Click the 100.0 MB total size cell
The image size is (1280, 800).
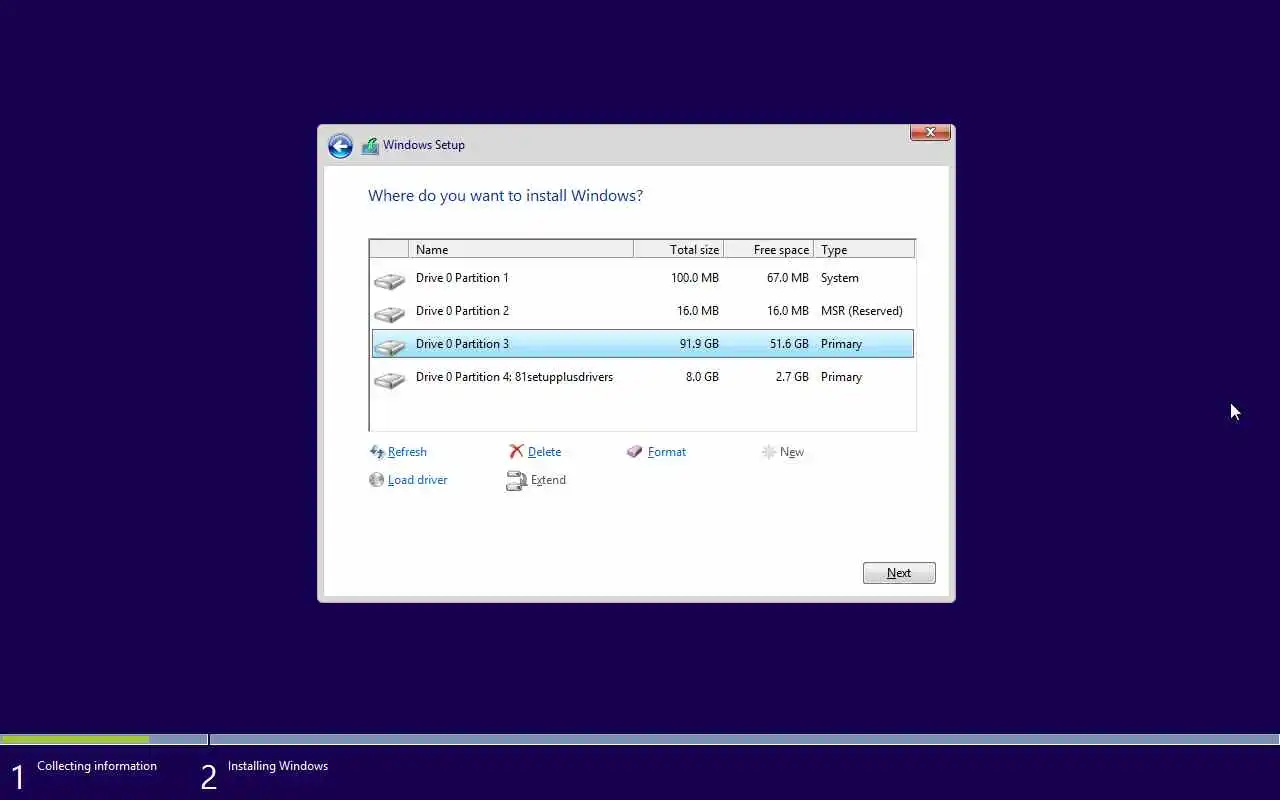(x=695, y=278)
